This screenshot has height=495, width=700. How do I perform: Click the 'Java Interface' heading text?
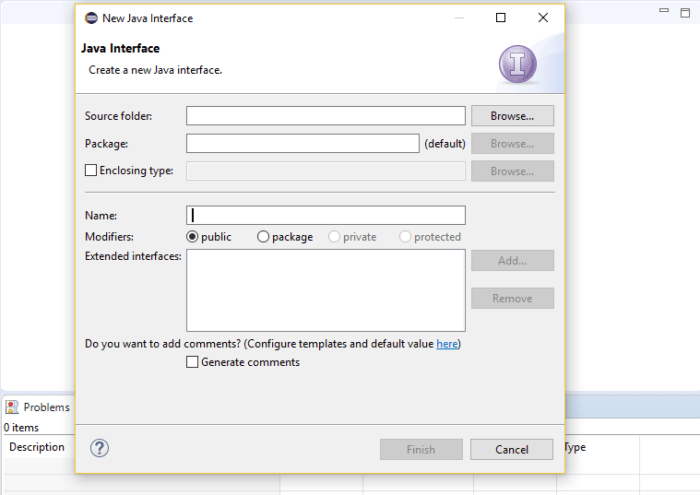[x=121, y=48]
